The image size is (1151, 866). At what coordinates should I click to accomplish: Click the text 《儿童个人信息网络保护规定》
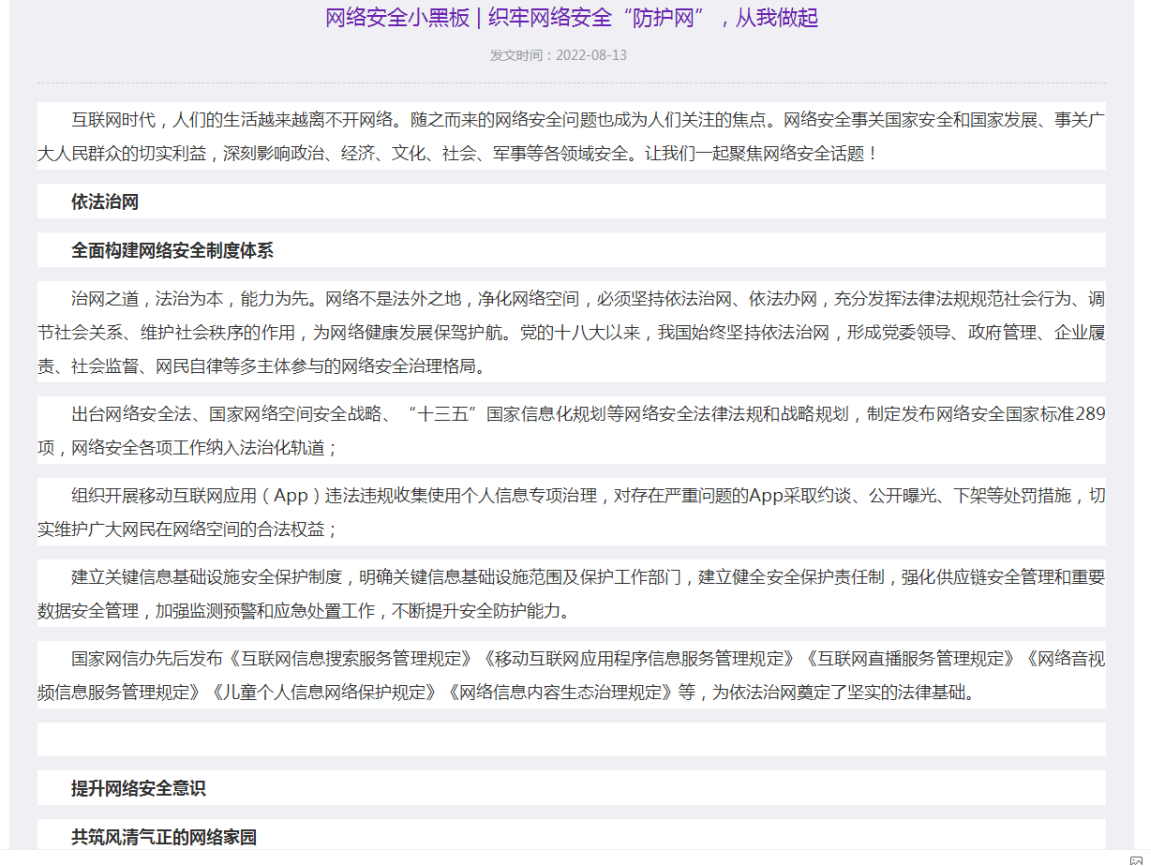click(322, 692)
